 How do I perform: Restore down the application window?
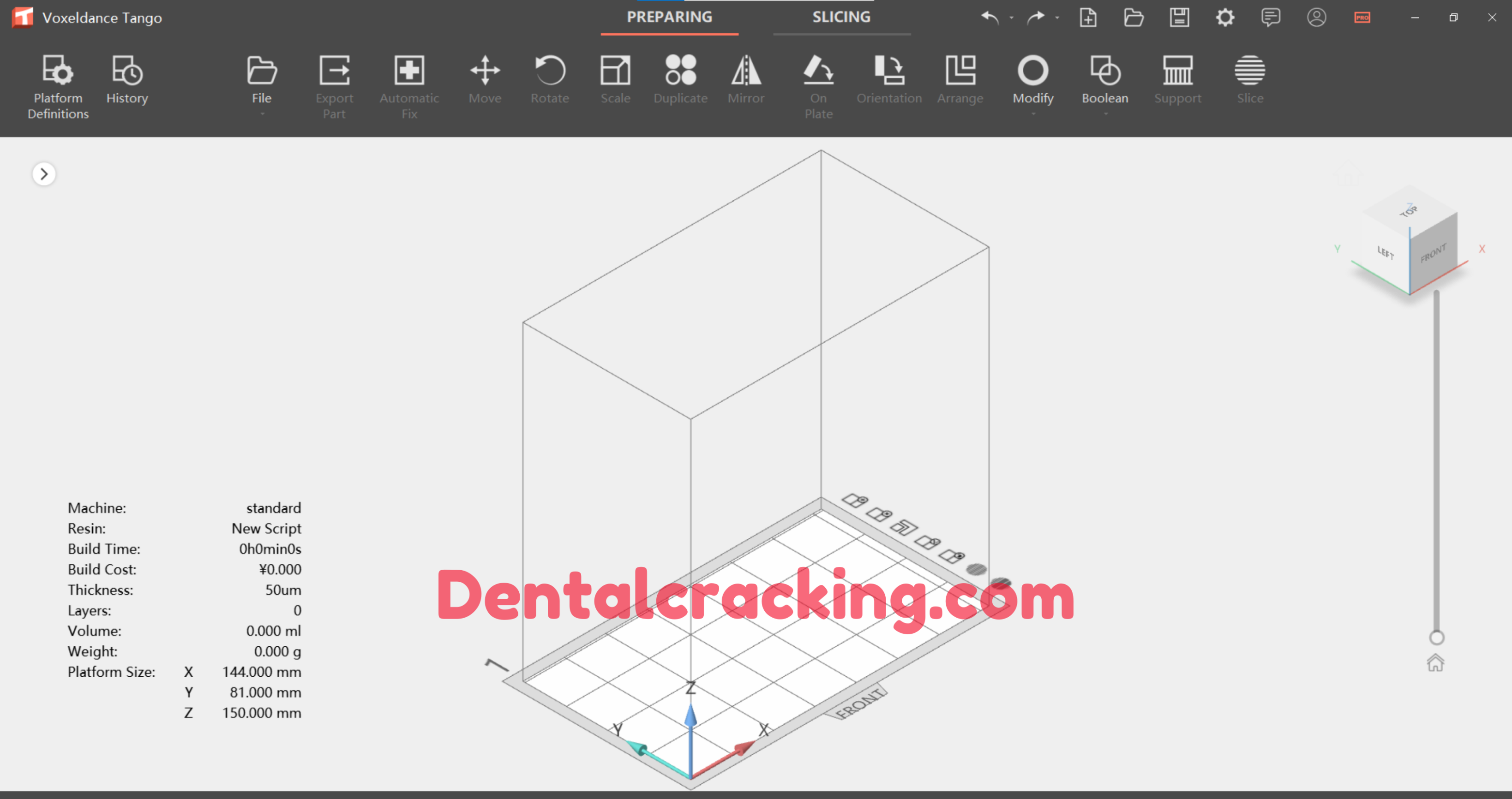1453,18
